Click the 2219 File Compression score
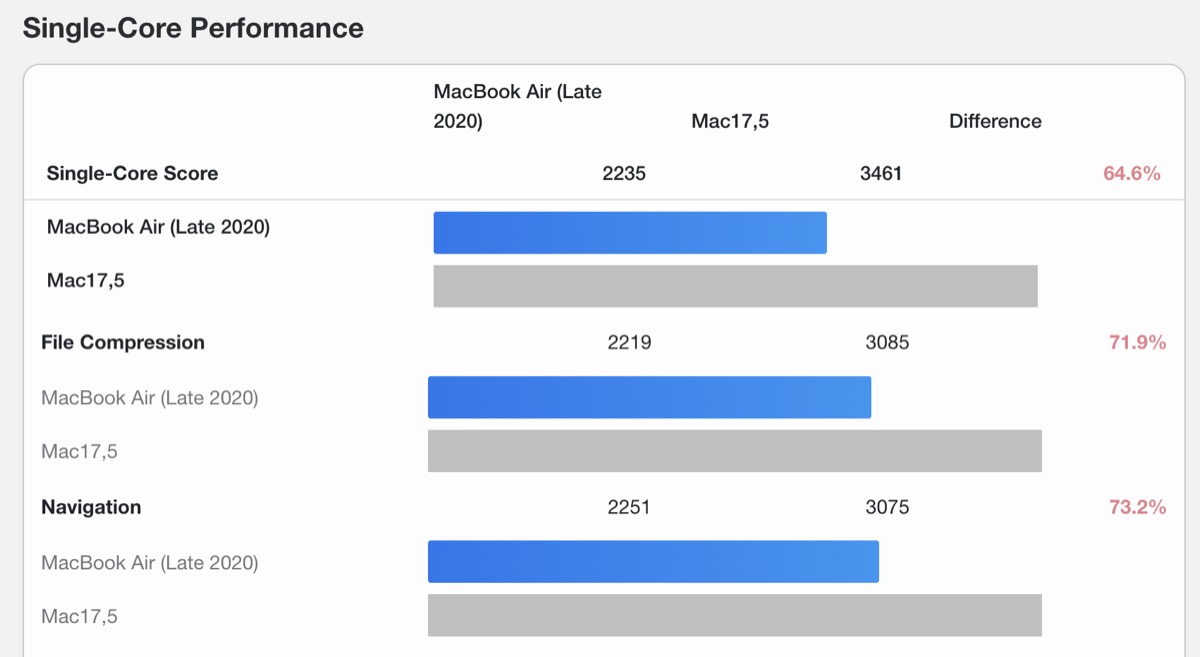Viewport: 1200px width, 657px height. click(x=629, y=342)
